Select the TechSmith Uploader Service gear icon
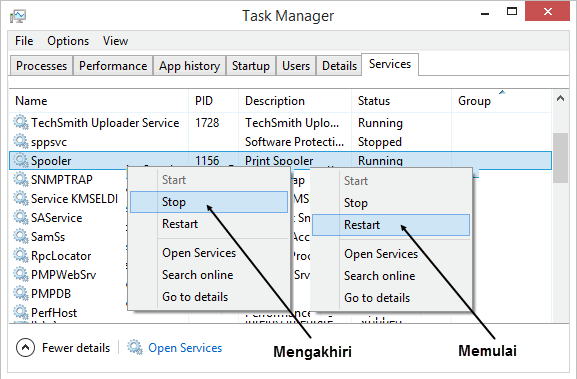Image resolution: width=577 pixels, height=379 pixels. (21, 123)
